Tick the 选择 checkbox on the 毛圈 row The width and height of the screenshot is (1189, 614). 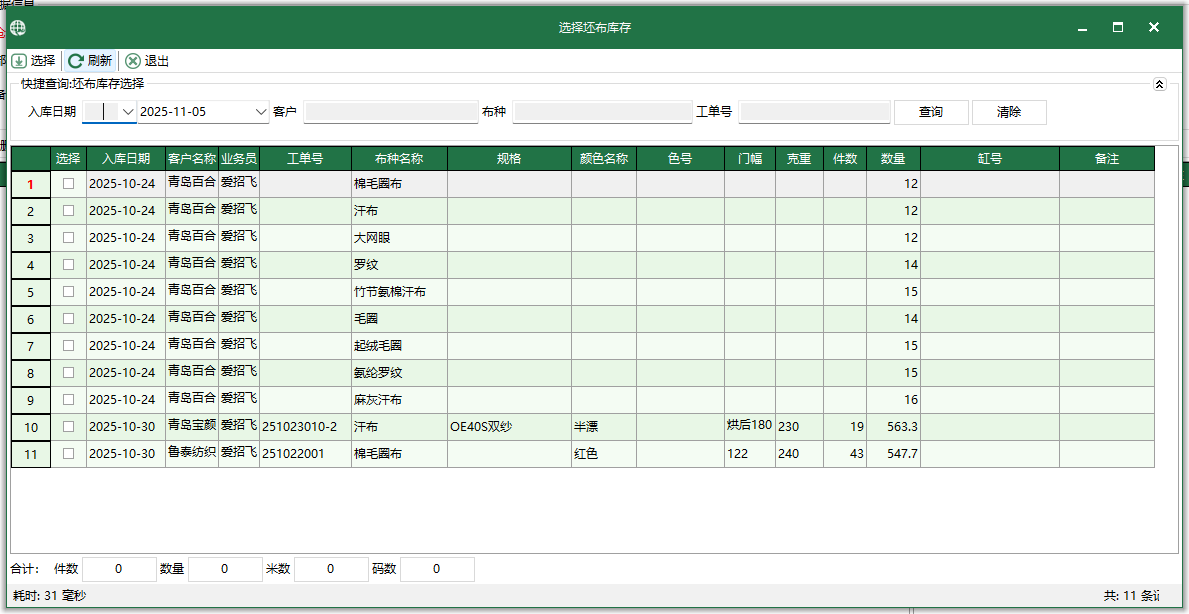tap(68, 318)
